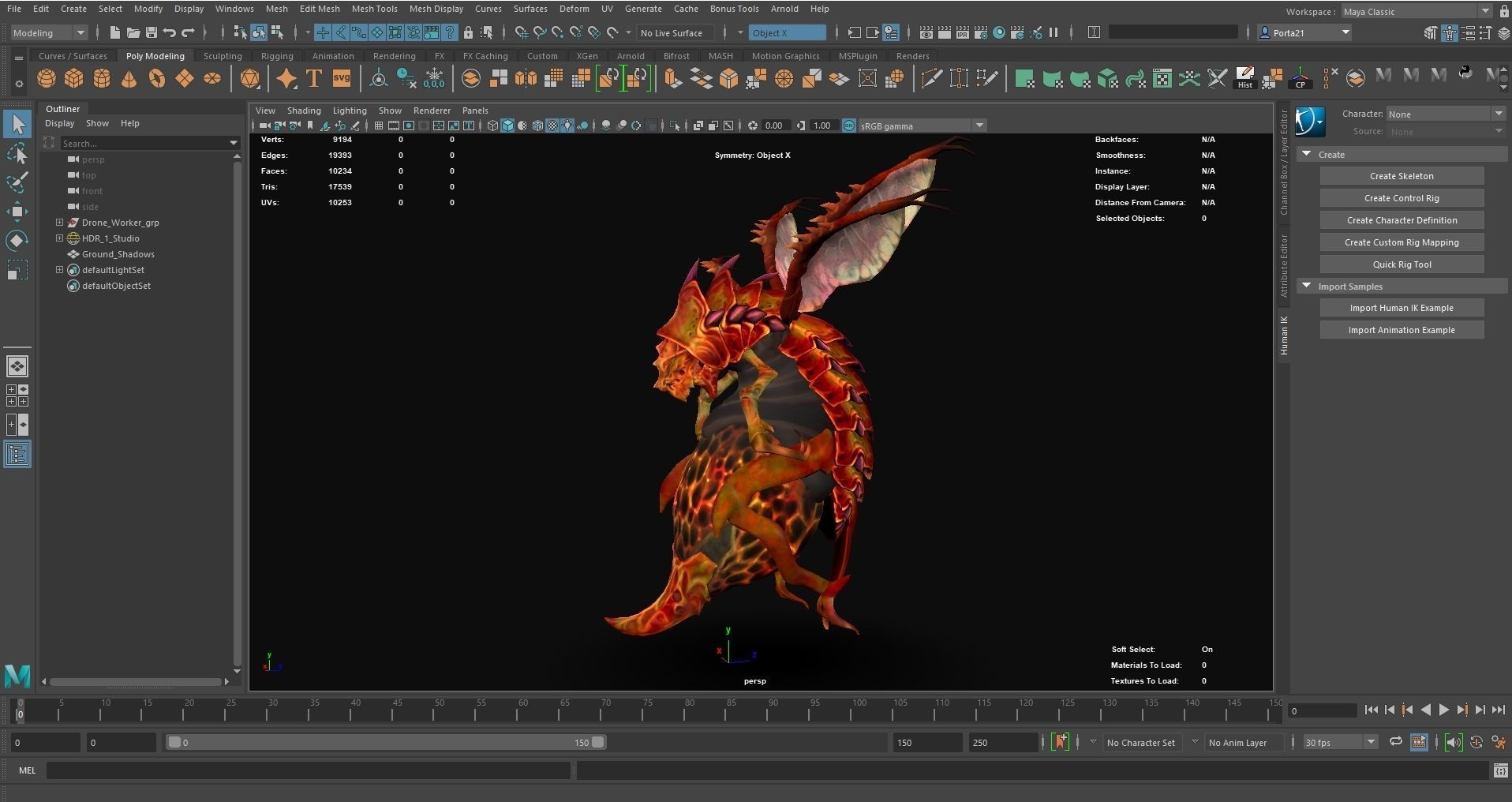The image size is (1512, 802).
Task: Switch to the Sculpting shelf tab
Action: point(222,55)
